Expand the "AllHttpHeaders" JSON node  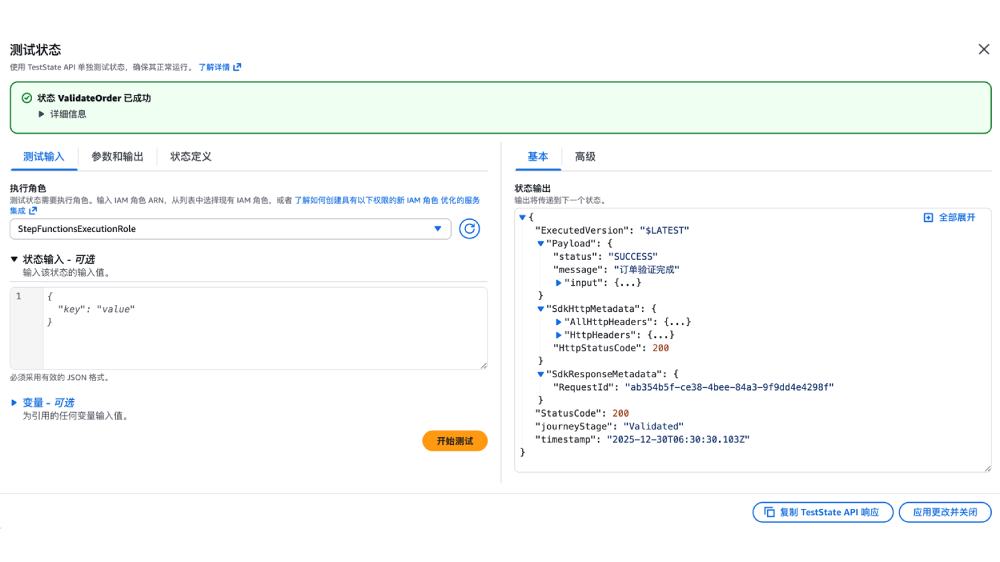559,322
